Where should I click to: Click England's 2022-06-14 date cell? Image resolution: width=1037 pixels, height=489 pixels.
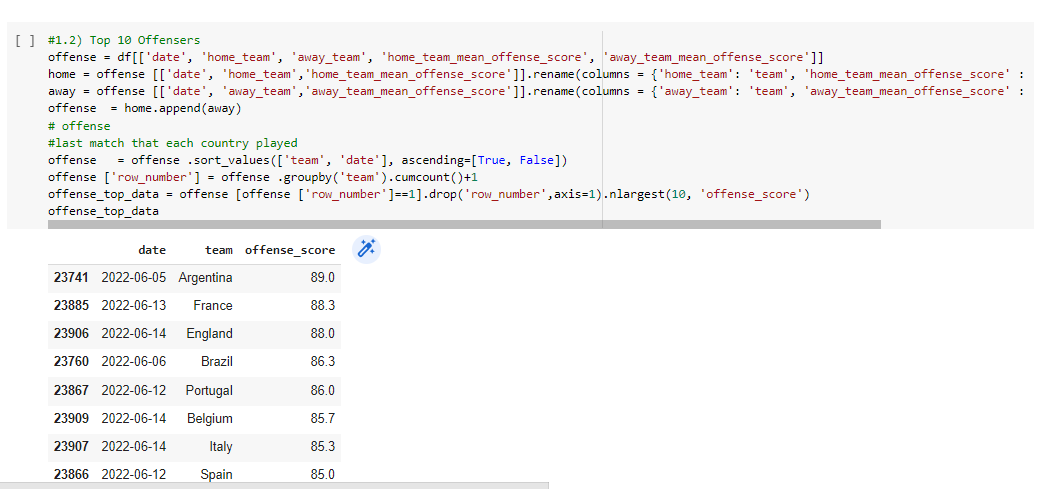134,333
